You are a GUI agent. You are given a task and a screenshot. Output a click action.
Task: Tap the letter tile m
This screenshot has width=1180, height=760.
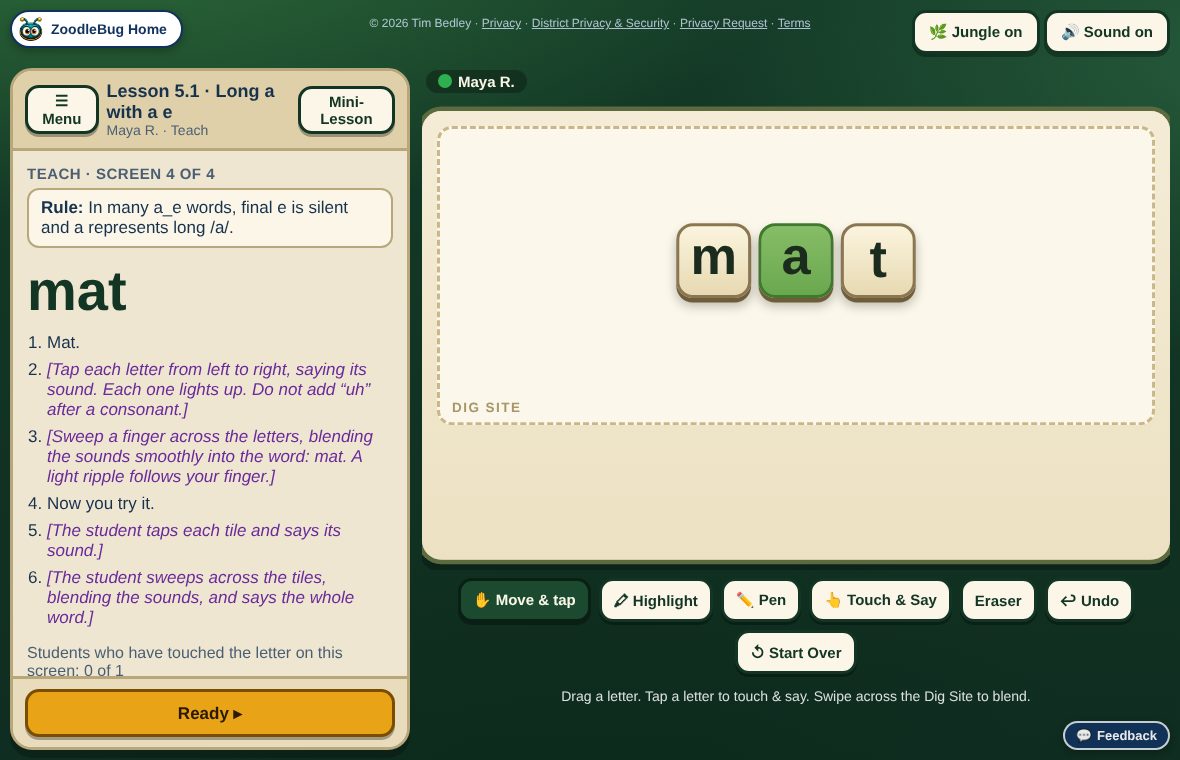(x=713, y=260)
